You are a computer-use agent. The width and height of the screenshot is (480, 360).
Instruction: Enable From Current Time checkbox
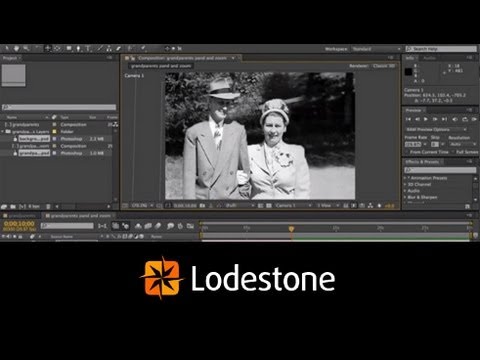click(x=407, y=152)
